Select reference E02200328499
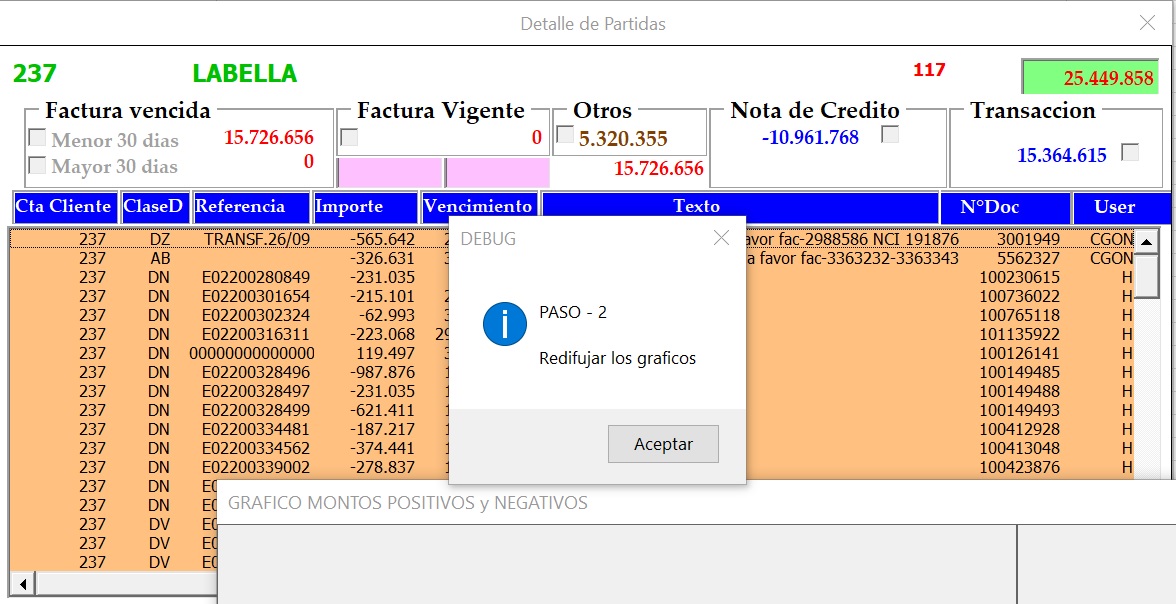Screen dimensions: 1176x604 (x=256, y=410)
